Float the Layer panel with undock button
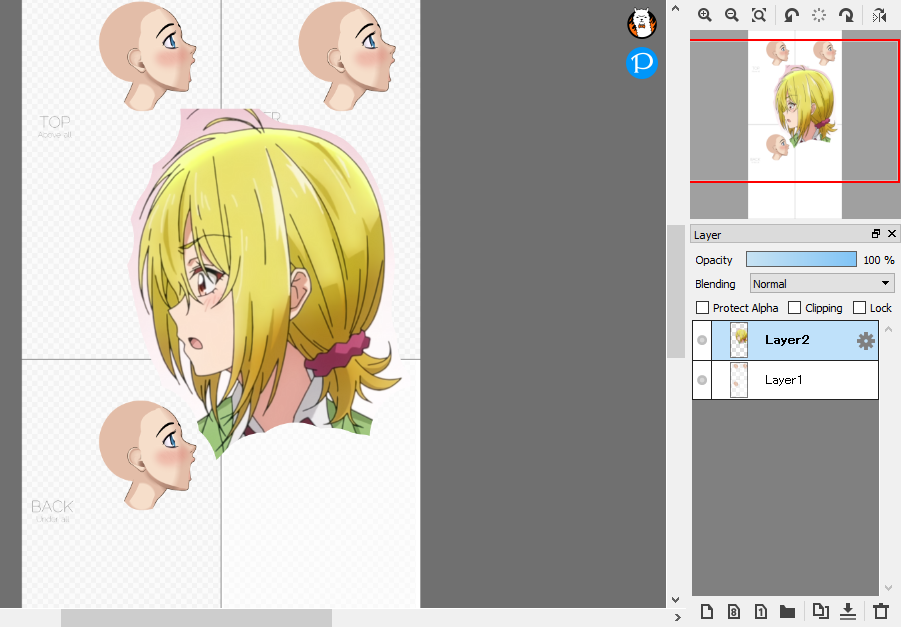901x627 pixels. [876, 234]
